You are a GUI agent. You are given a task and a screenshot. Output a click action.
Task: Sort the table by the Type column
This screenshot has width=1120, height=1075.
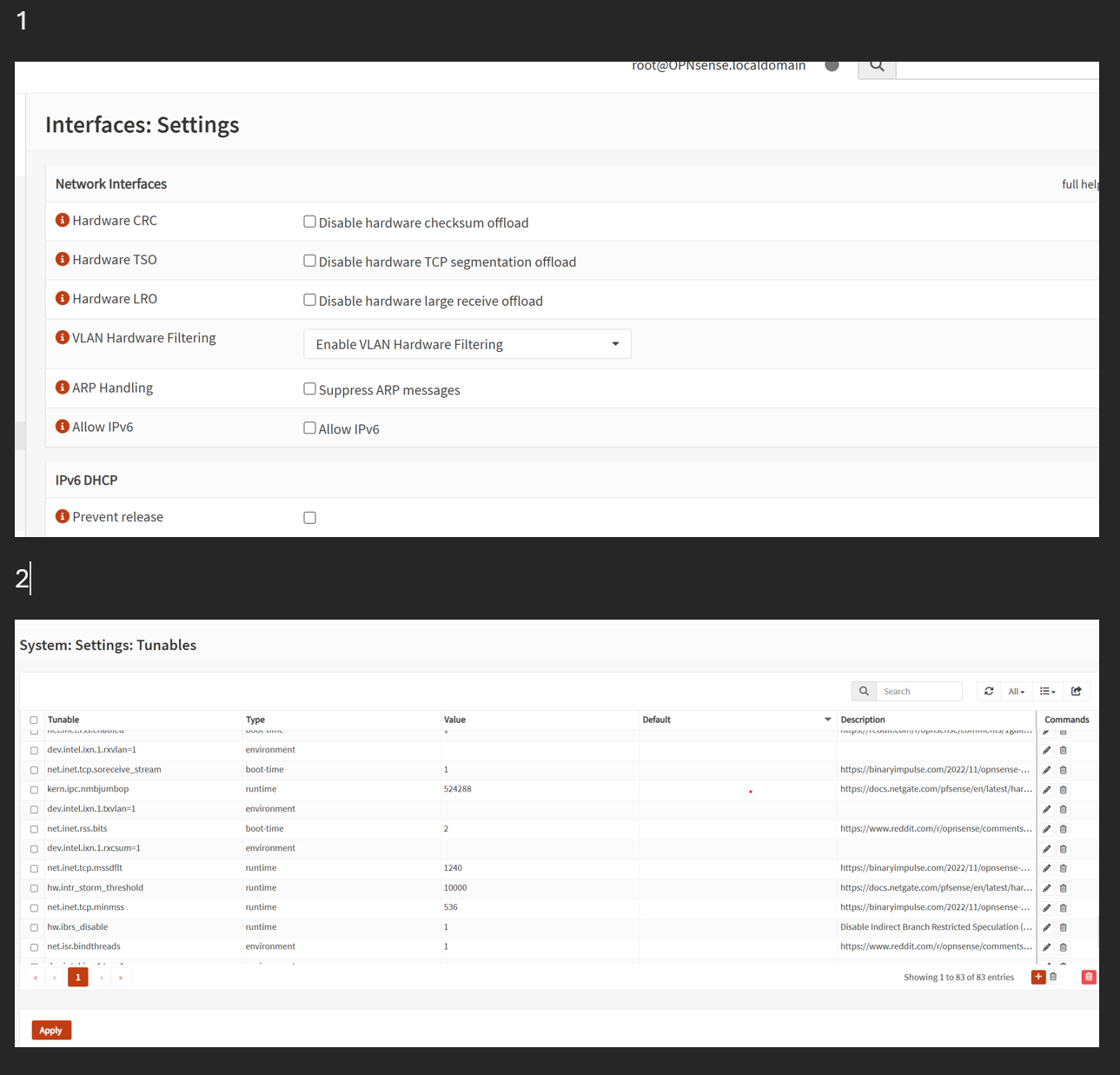(x=255, y=720)
